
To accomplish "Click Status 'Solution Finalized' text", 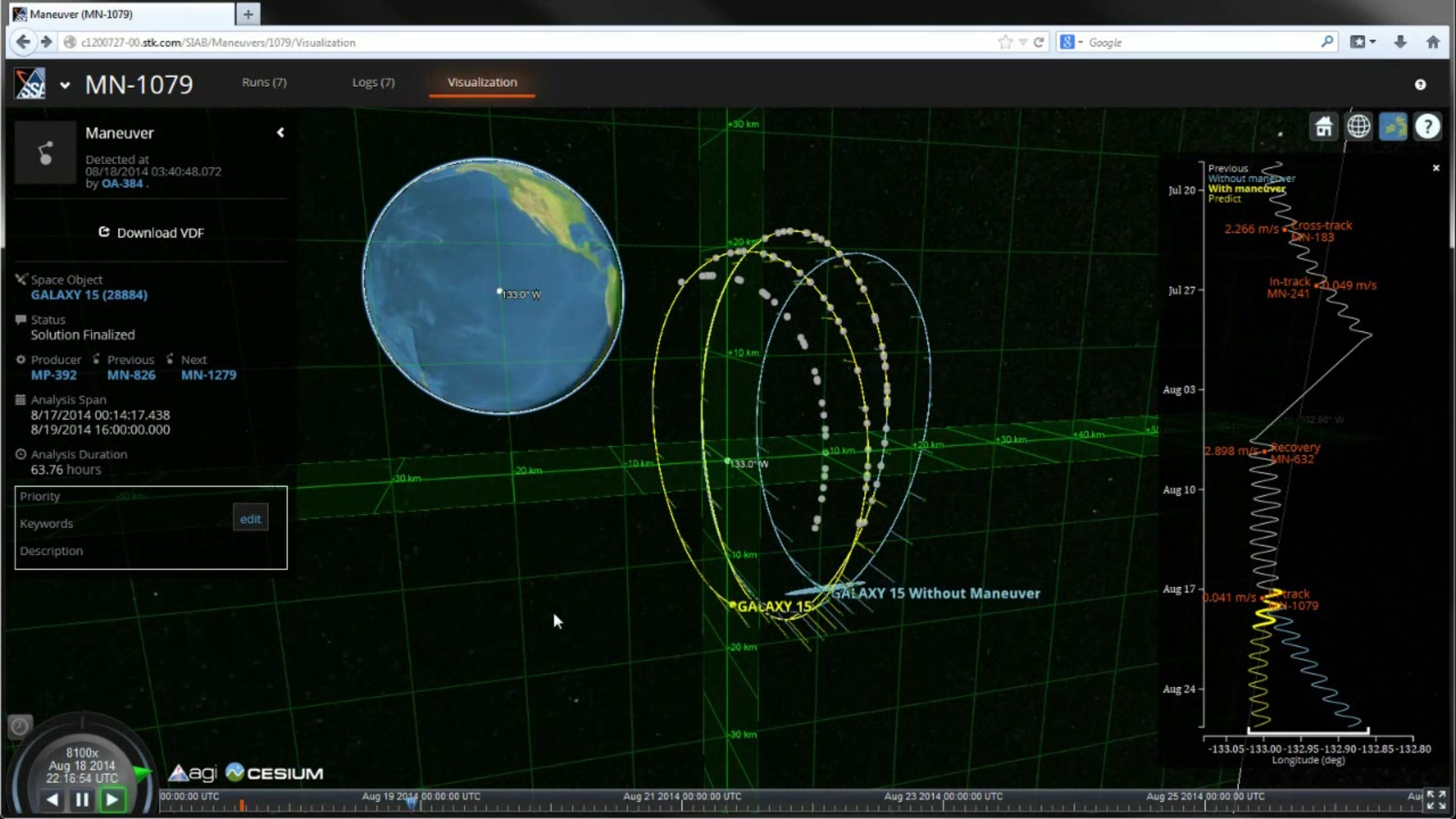I will (x=83, y=335).
